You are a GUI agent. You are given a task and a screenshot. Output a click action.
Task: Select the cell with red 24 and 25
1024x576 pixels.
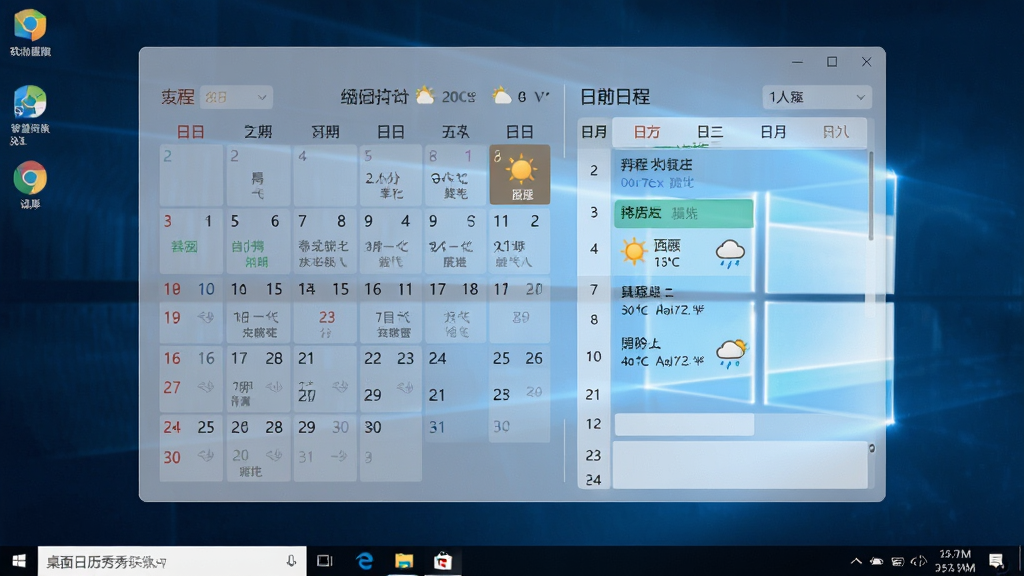click(191, 449)
